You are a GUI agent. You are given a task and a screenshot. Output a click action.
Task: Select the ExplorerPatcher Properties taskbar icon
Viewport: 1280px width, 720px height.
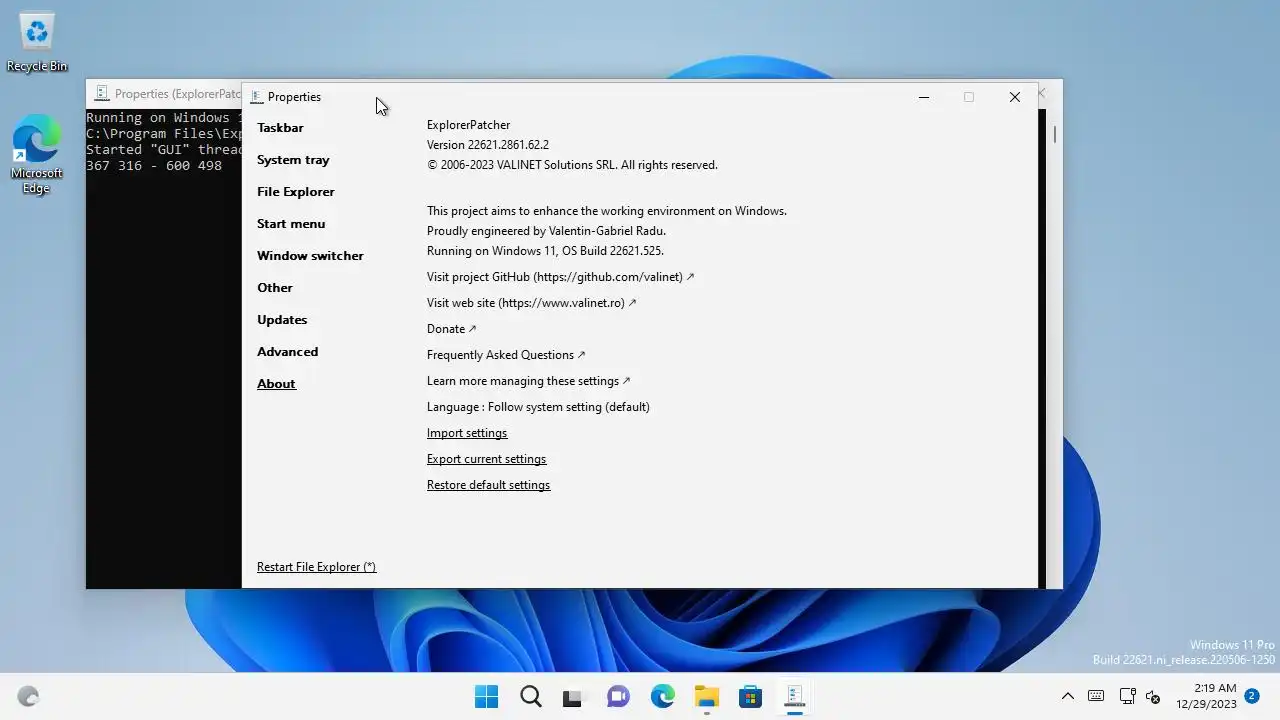tap(795, 697)
